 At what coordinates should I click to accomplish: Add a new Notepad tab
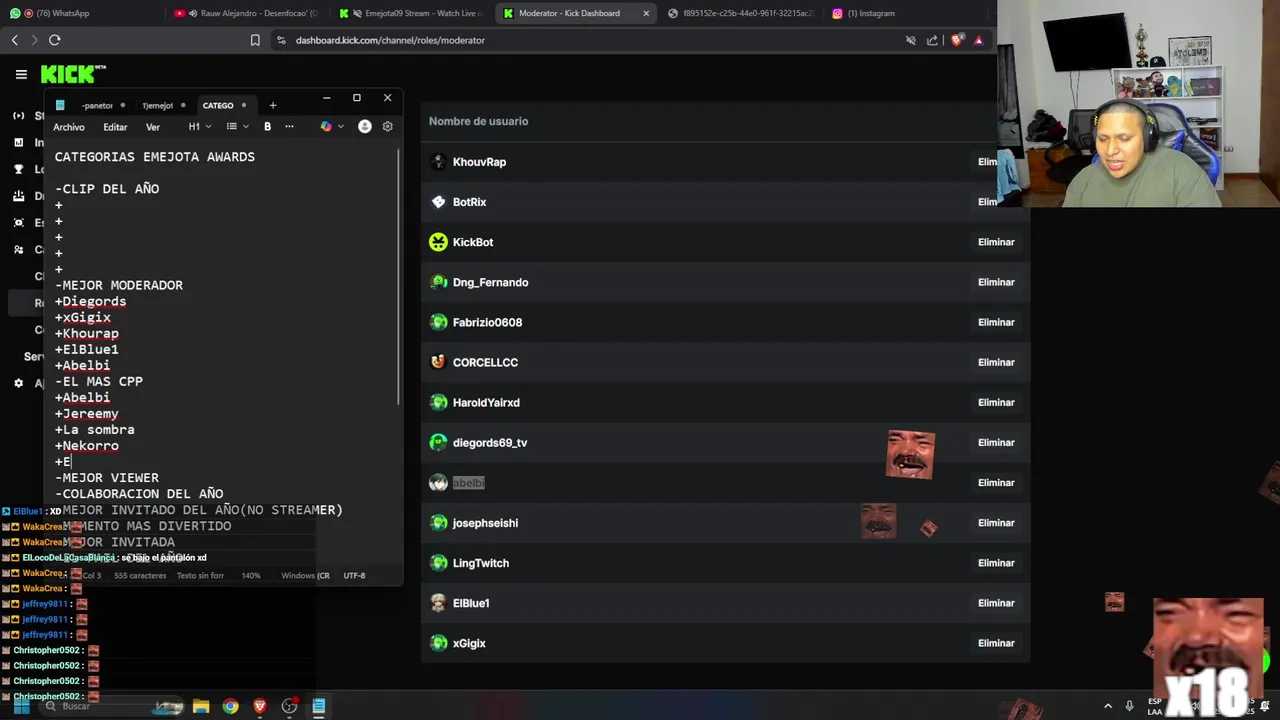pyautogui.click(x=272, y=105)
